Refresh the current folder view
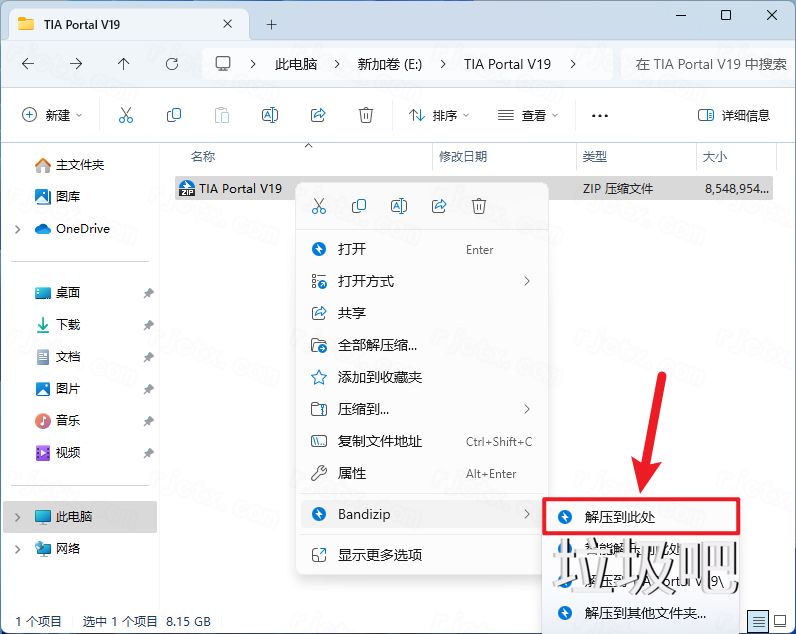Screen dimensions: 796x634 pyautogui.click(x=172, y=64)
